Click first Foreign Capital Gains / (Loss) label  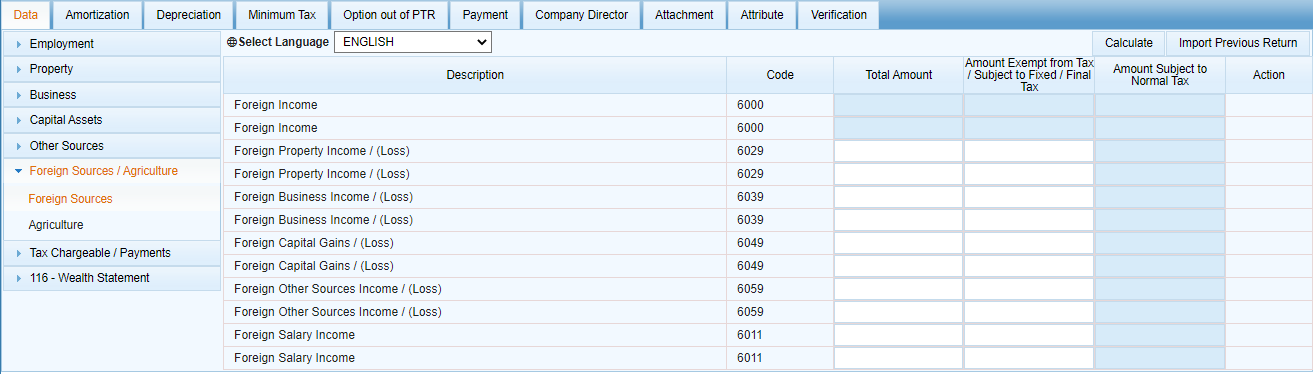314,243
